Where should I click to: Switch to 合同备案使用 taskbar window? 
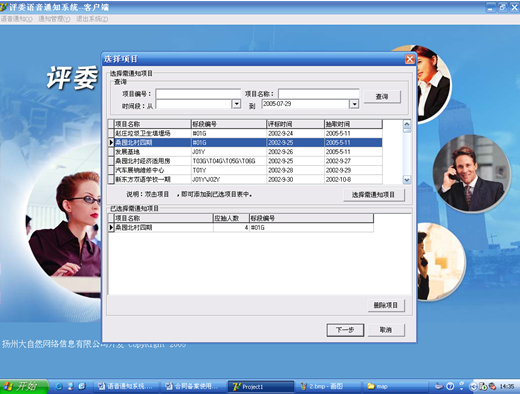click(x=193, y=387)
